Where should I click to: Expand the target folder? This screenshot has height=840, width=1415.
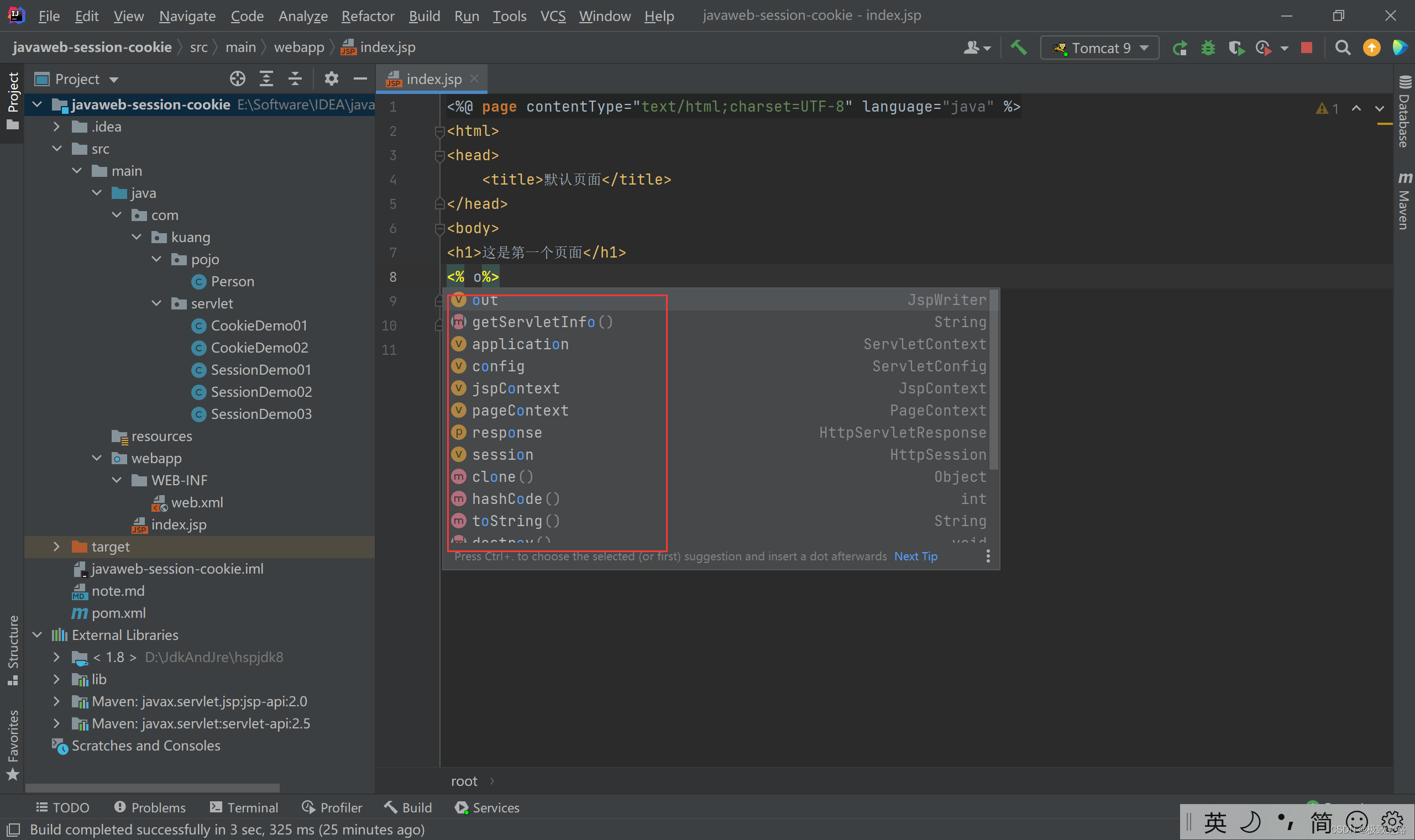click(56, 547)
